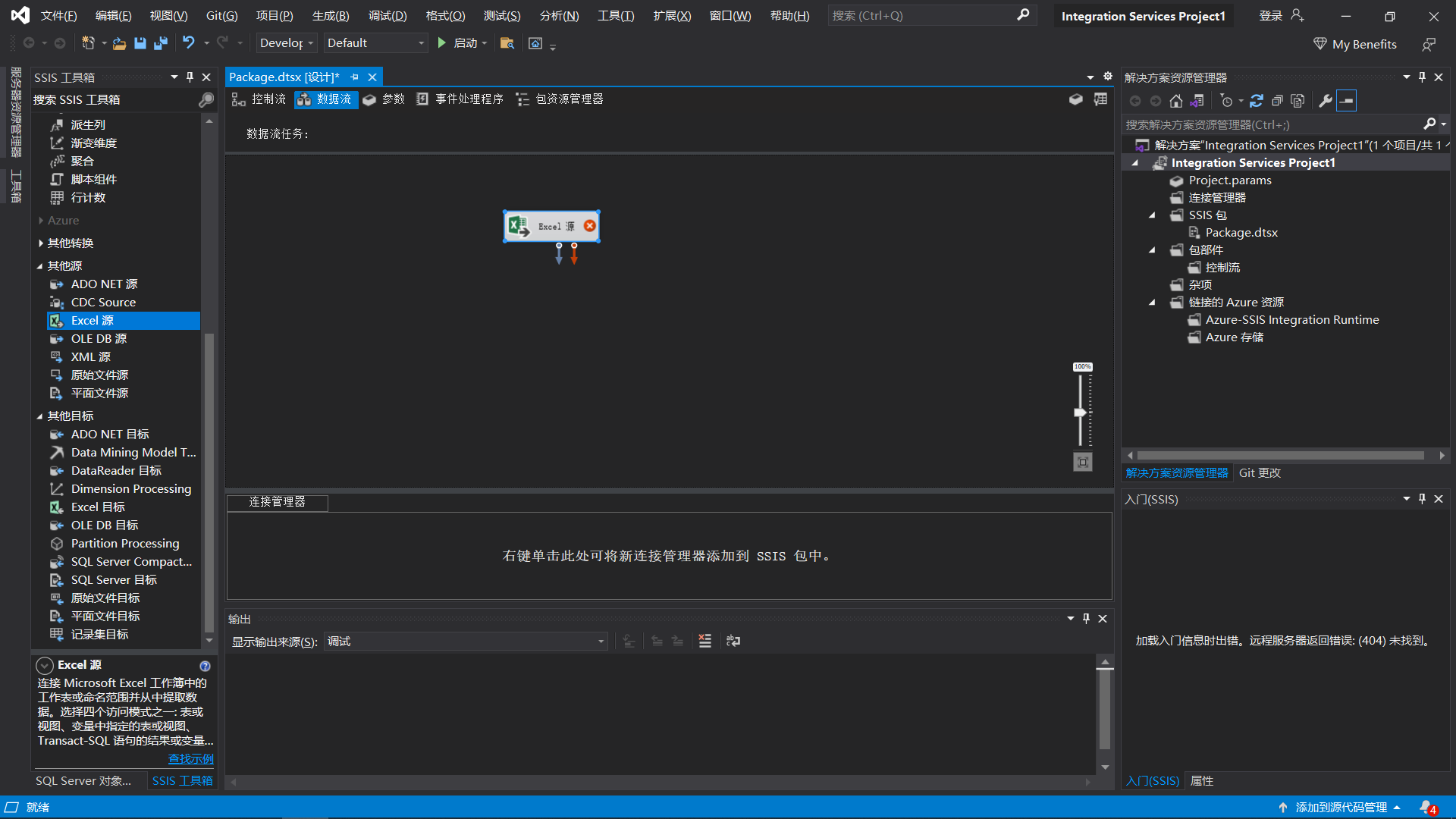Viewport: 1456px width, 819px height.
Task: Click the 撤消 (undo) toolbar icon
Action: coord(189,43)
